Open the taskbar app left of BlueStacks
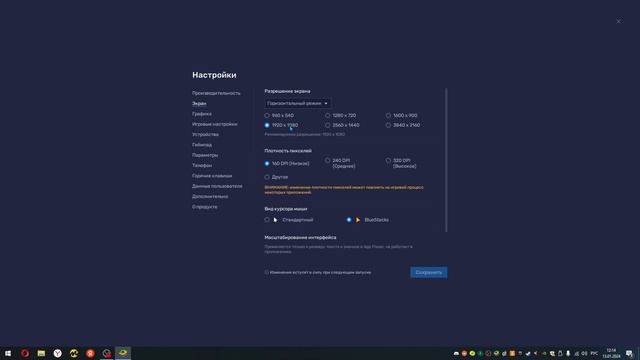The image size is (640, 360). [x=107, y=353]
